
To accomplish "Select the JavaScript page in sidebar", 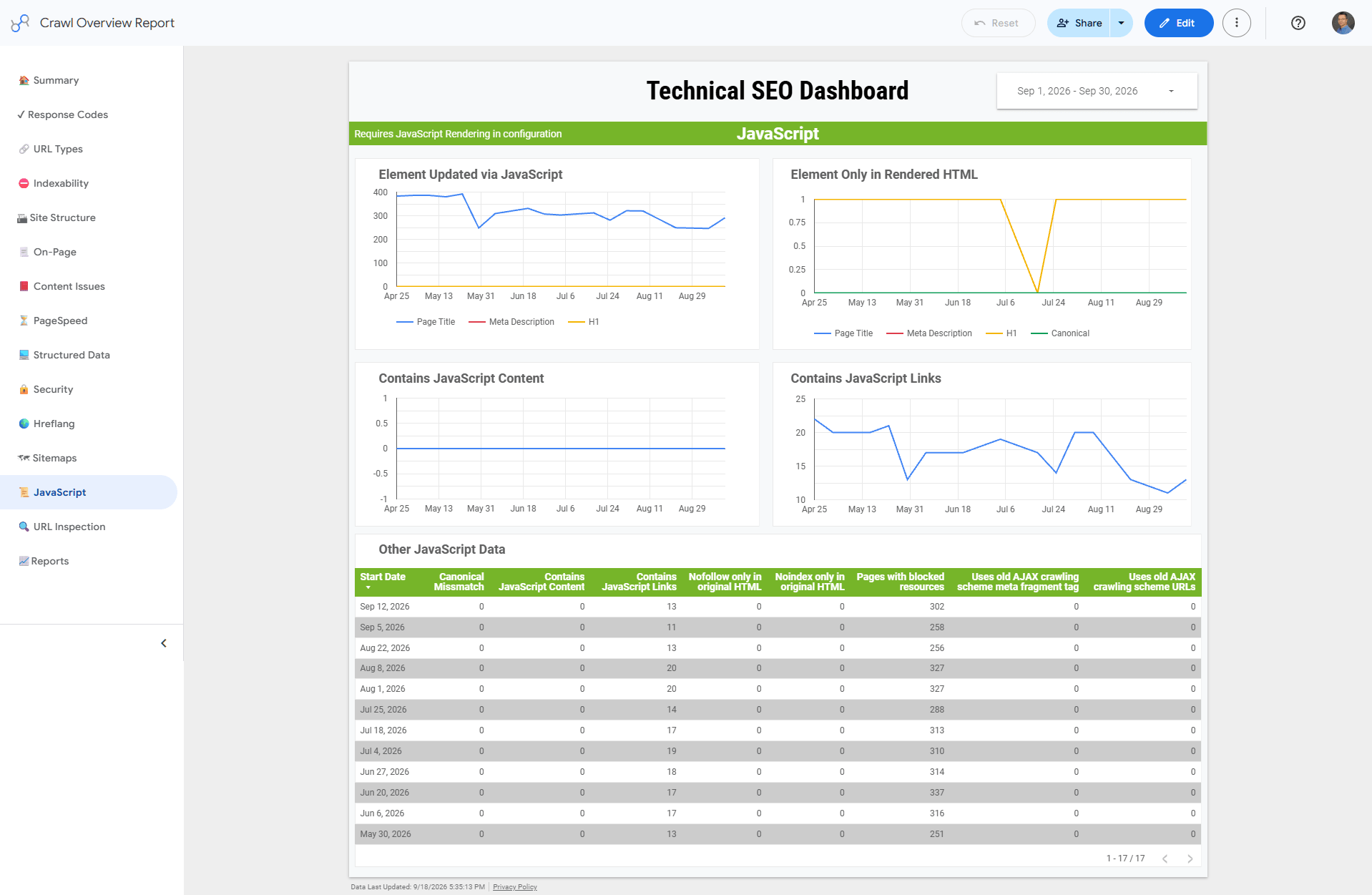I will click(89, 492).
